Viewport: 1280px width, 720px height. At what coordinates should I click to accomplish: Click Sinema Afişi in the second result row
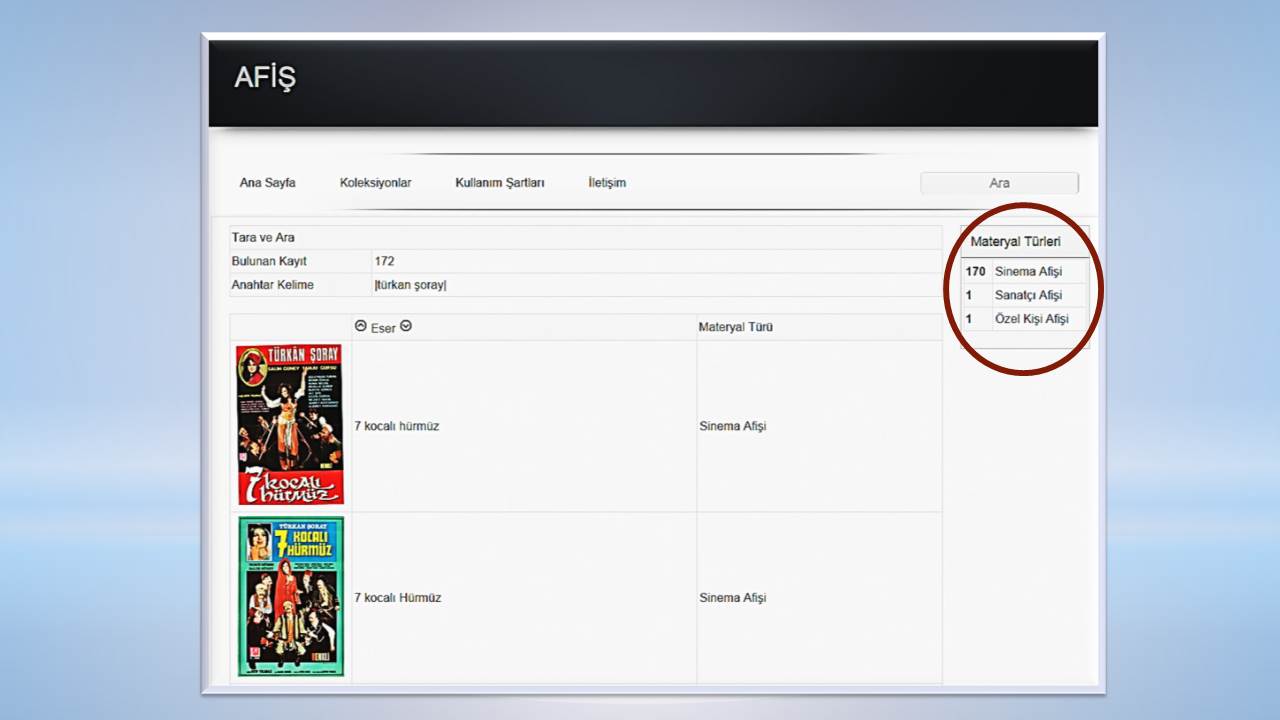click(x=732, y=598)
